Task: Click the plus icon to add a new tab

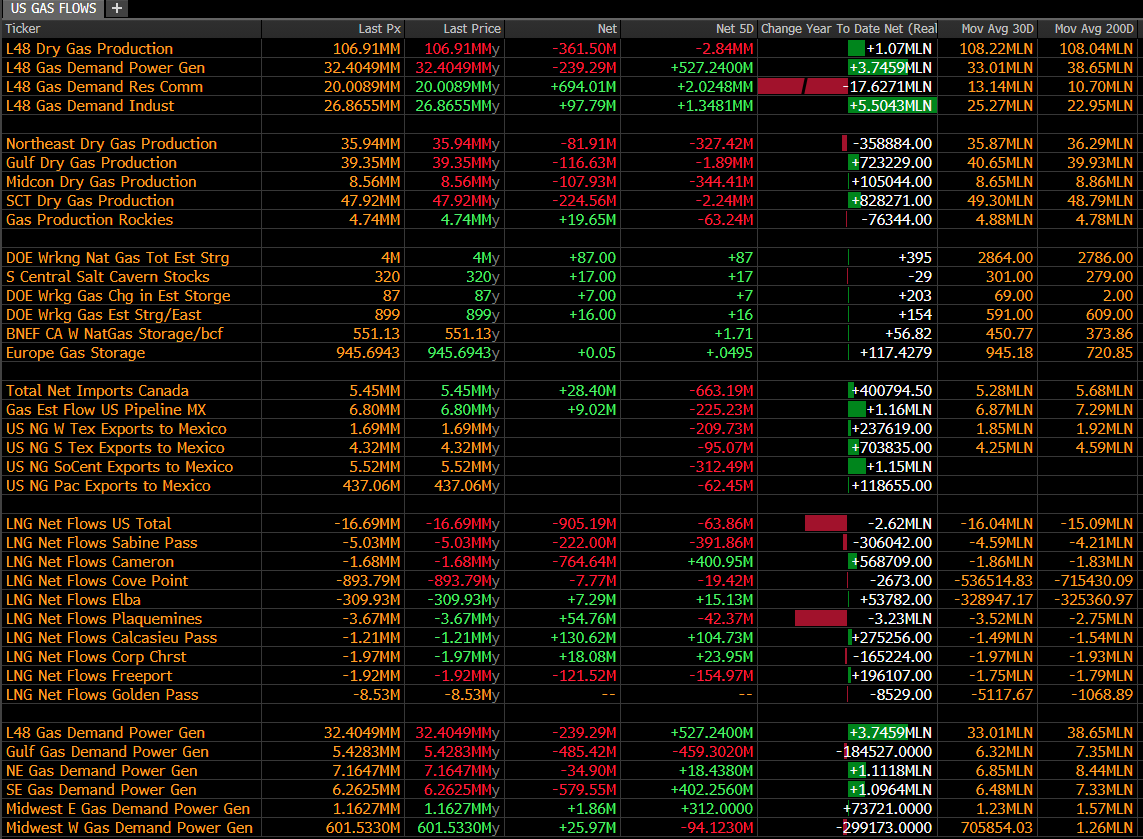Action: coord(117,9)
